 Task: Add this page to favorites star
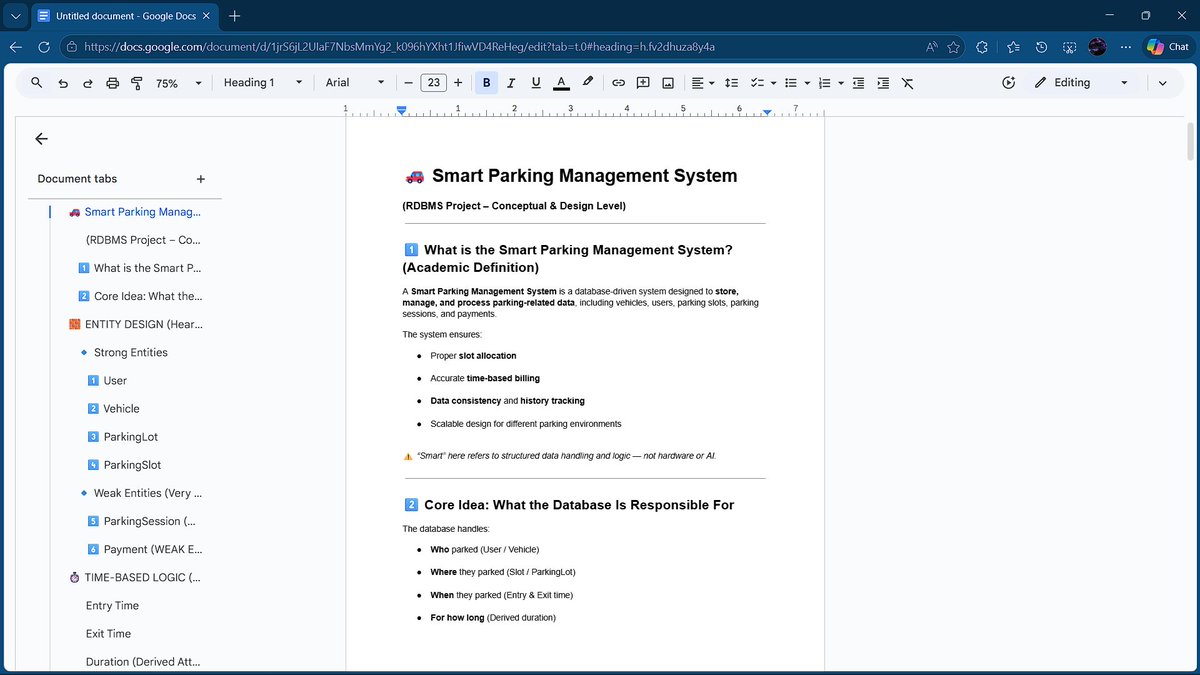pos(954,47)
